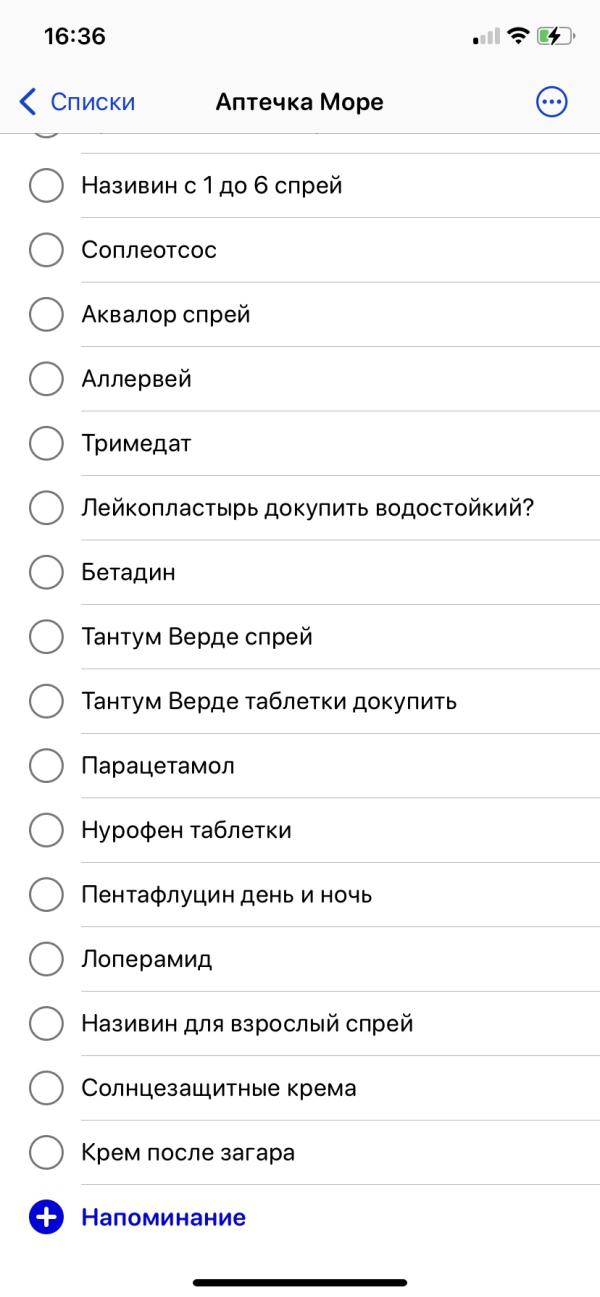600x1297 pixels.
Task: Check the battery status icon
Action: pyautogui.click(x=556, y=37)
